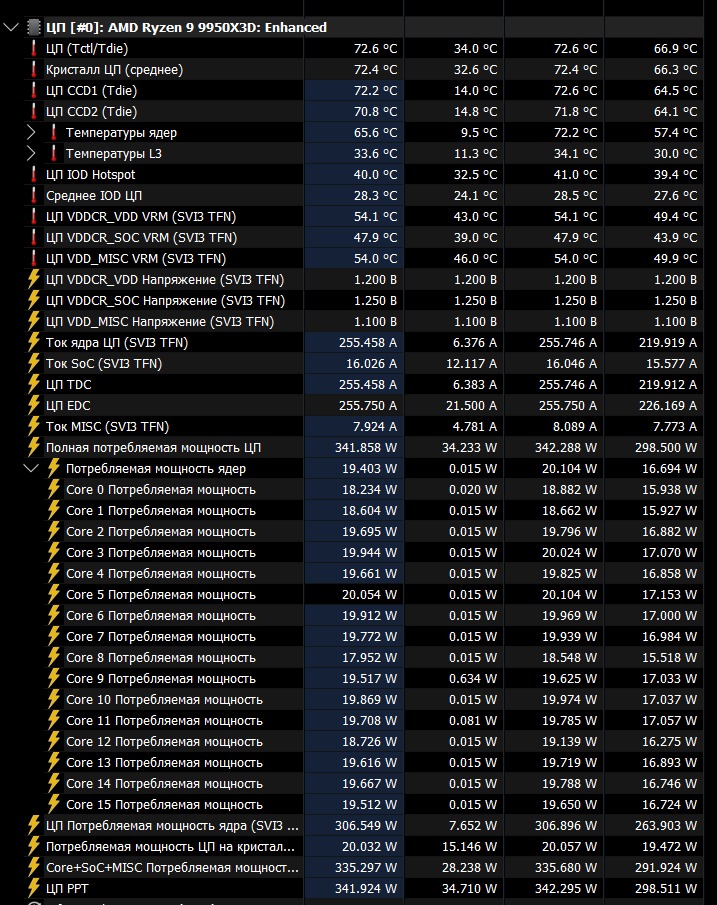The height and width of the screenshot is (905, 717).
Task: Expand the Температуры ядер subtree
Action: (31, 132)
